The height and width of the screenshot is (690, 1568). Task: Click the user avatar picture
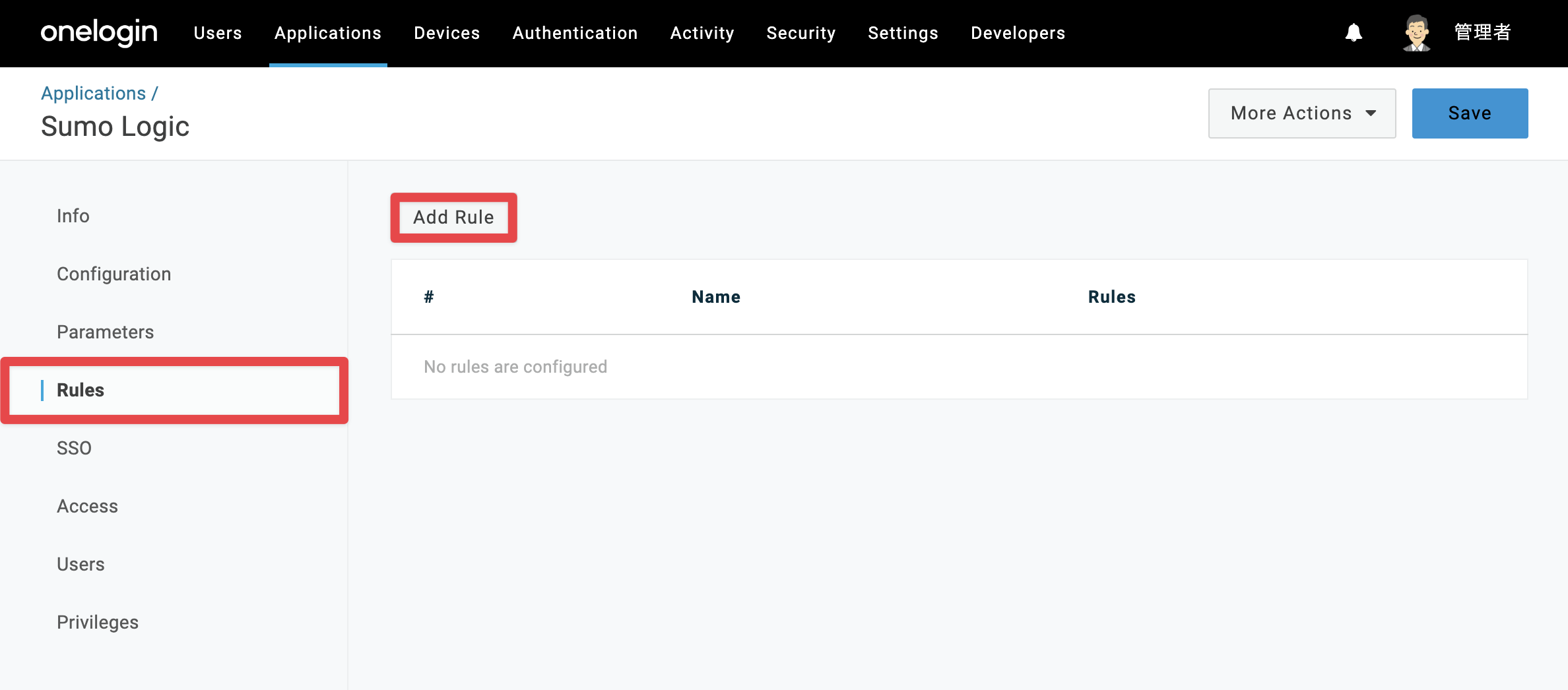point(1416,33)
